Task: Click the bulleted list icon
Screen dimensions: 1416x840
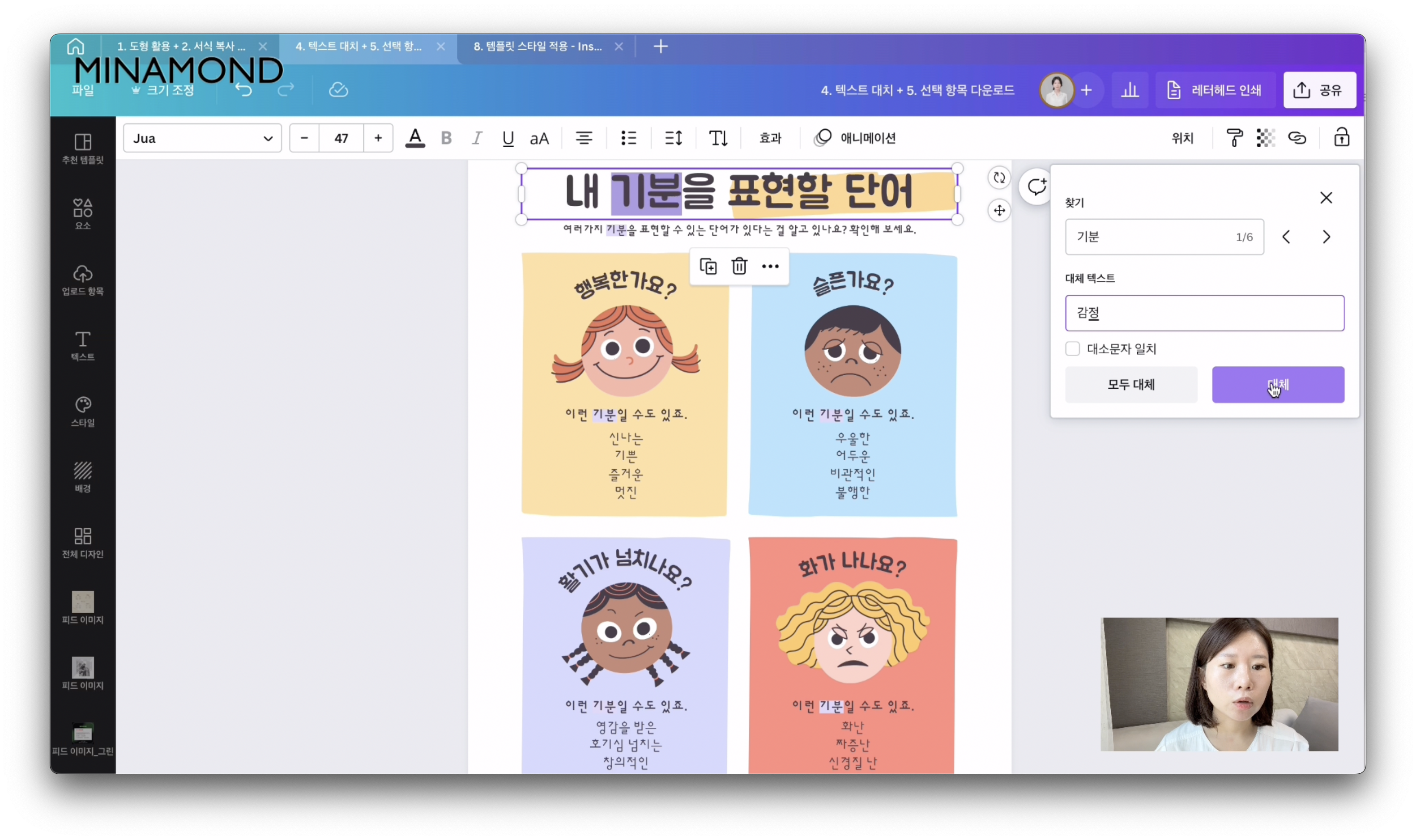Action: 628,138
